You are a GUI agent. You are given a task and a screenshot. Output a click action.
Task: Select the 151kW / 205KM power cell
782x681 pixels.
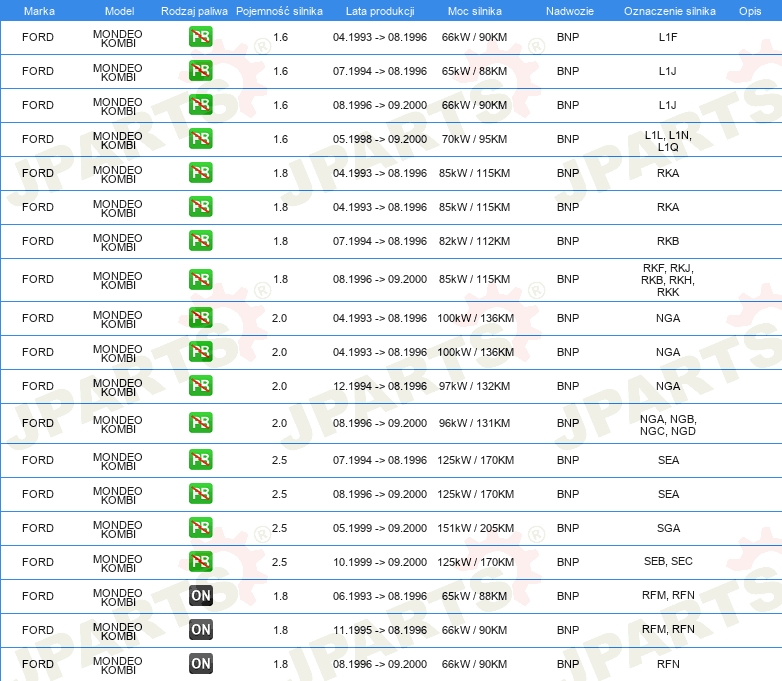475,528
